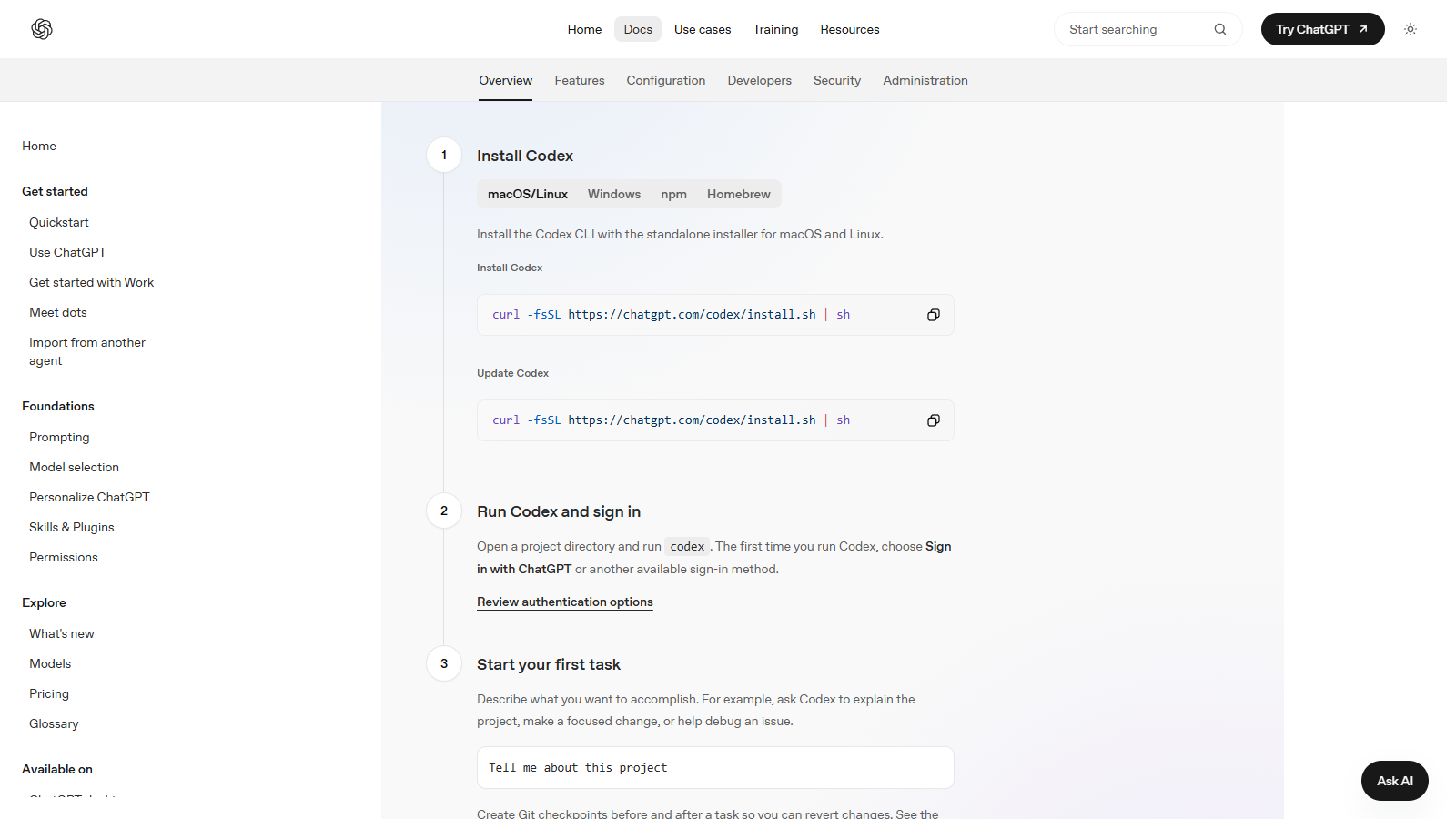1456x819 pixels.
Task: Go to Use ChatGPT sidebar link
Action: pos(67,252)
